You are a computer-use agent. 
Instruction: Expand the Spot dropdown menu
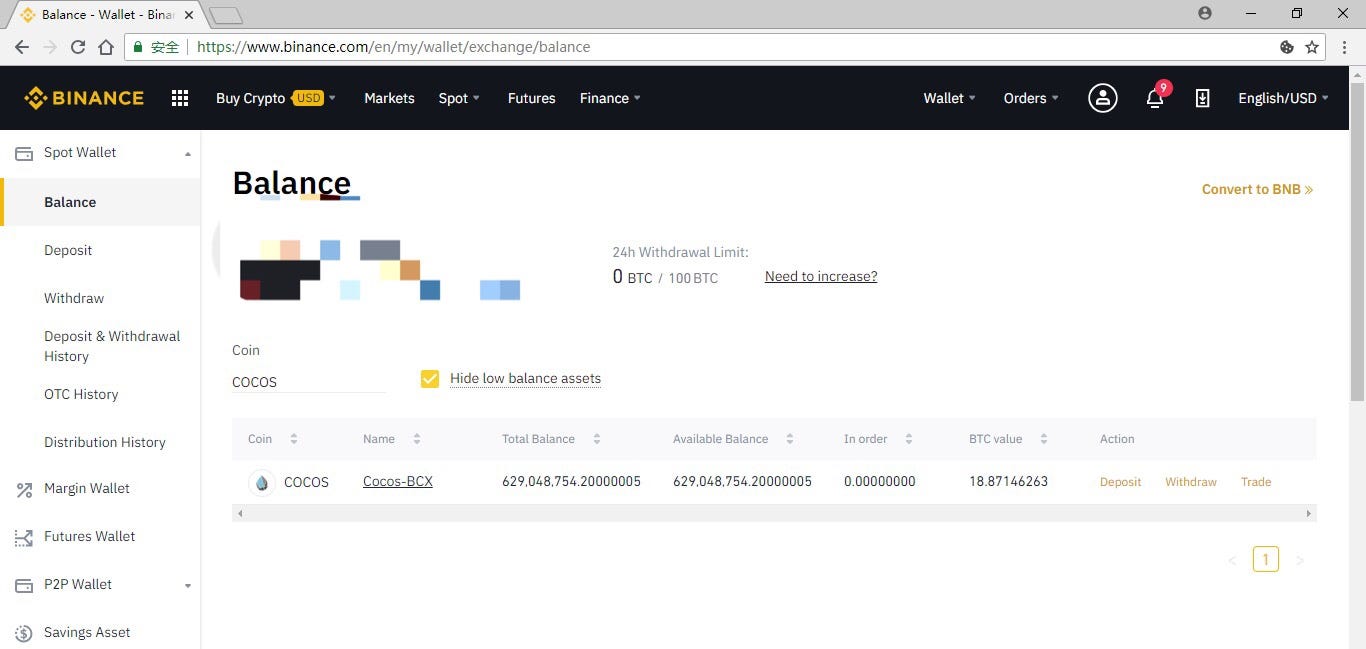[x=459, y=98]
